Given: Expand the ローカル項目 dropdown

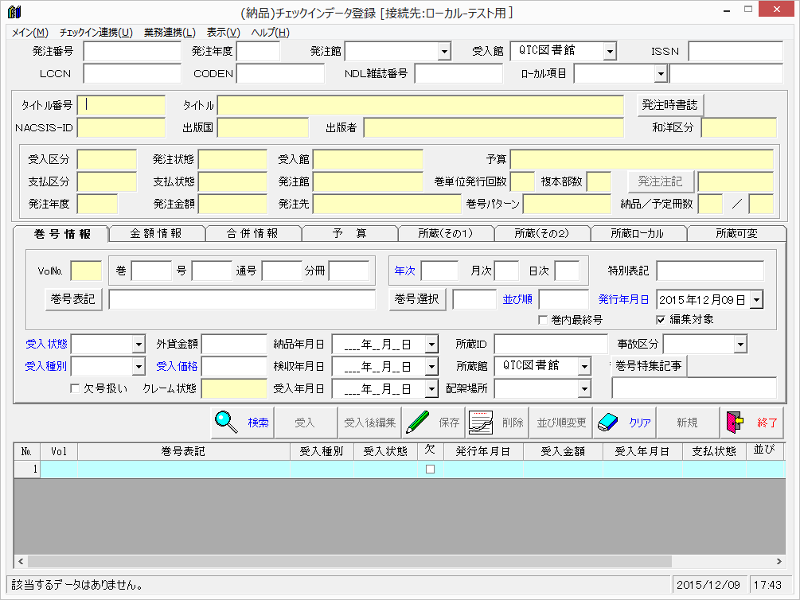Looking at the screenshot, I should [661, 74].
